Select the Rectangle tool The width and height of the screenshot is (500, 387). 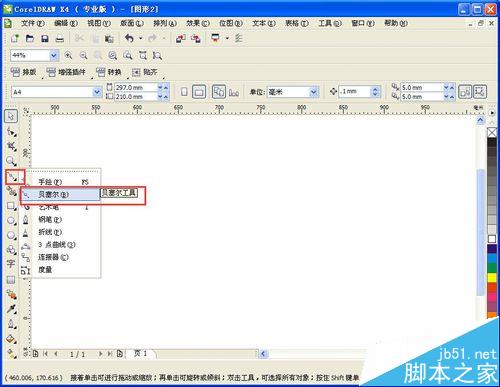(11, 206)
